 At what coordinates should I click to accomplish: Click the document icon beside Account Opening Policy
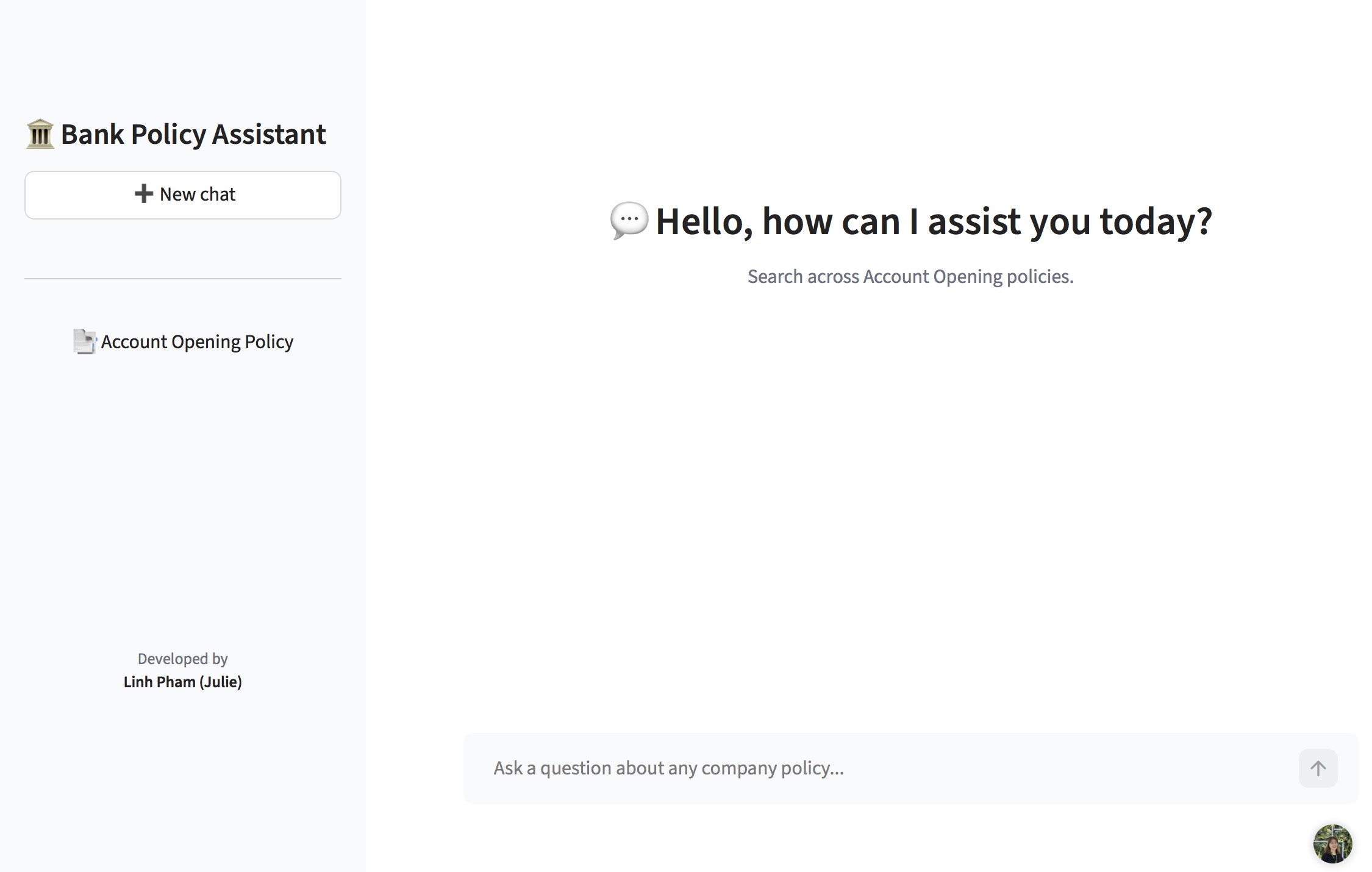coord(85,341)
